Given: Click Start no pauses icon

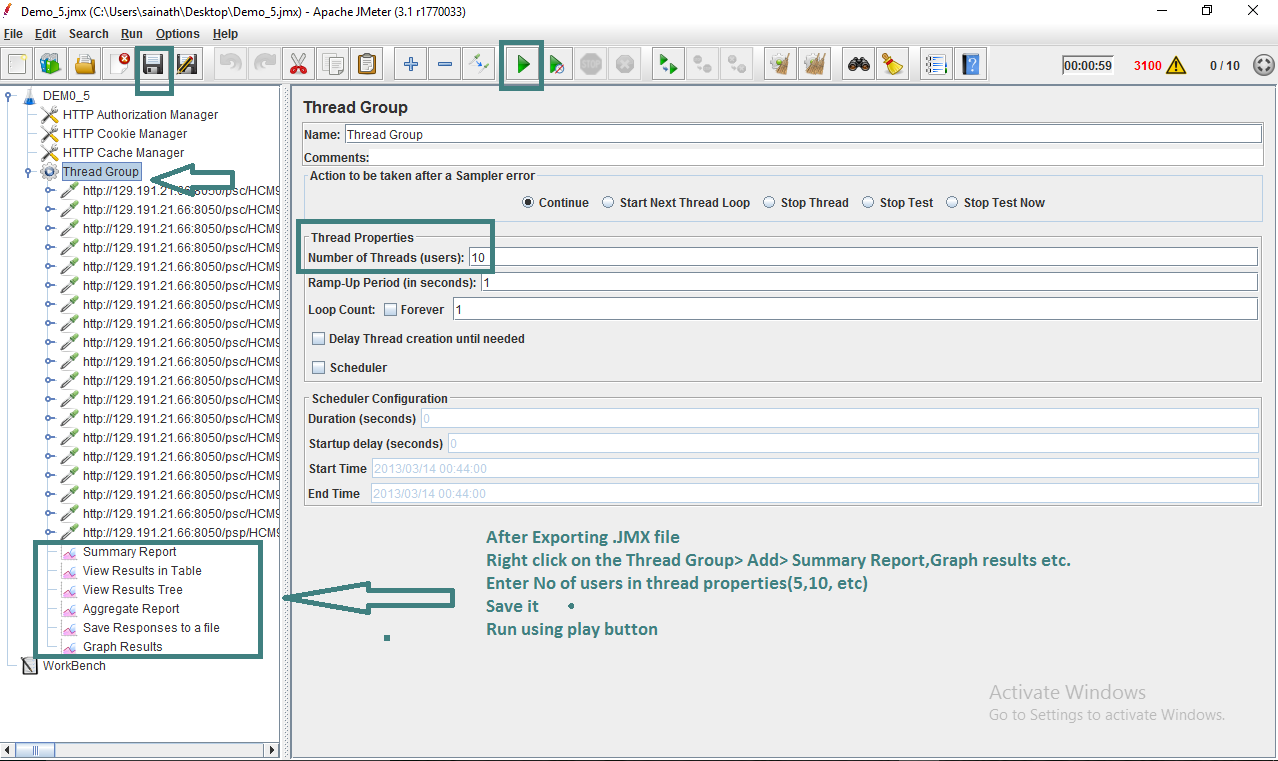Looking at the screenshot, I should click(x=557, y=65).
